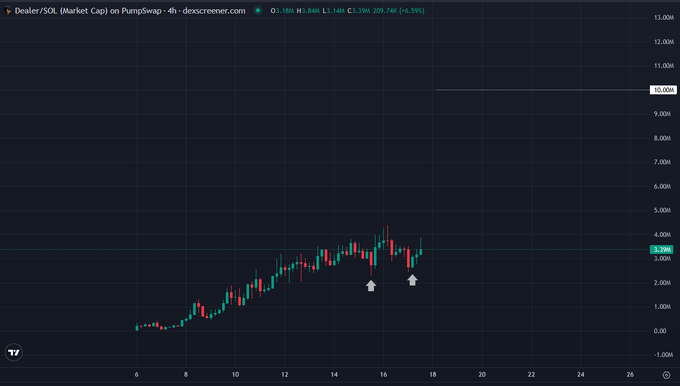Click the 3.39M current price label
Image resolution: width=680 pixels, height=386 pixels.
(662, 249)
